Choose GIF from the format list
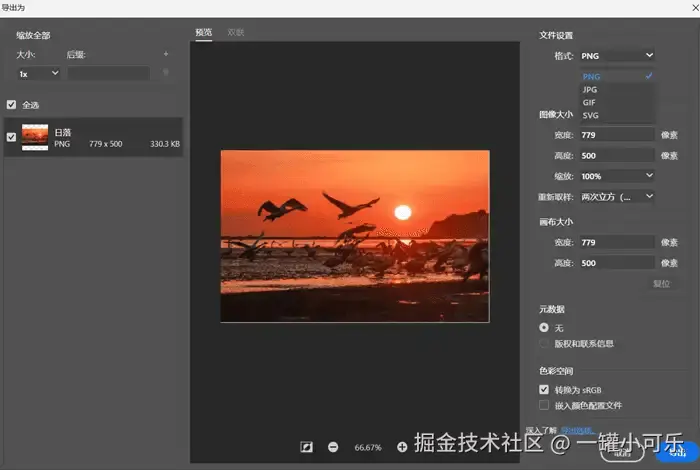 click(x=617, y=102)
